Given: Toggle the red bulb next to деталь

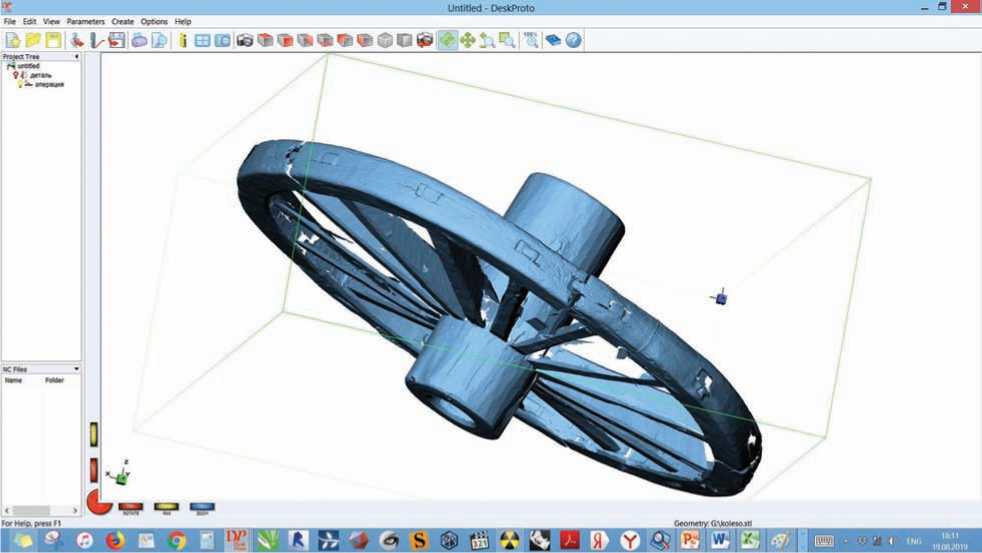Looking at the screenshot, I should 16,75.
